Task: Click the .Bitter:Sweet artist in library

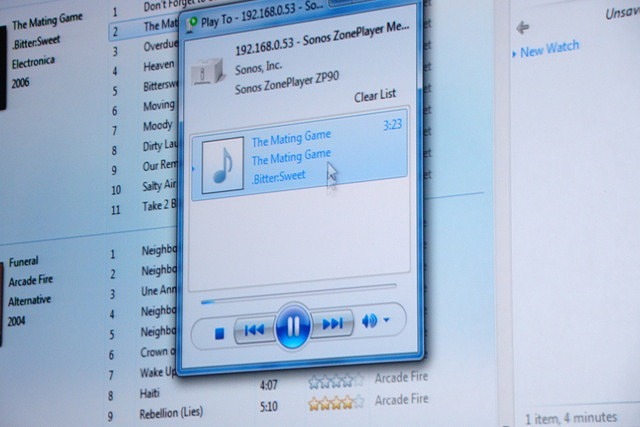Action: click(x=36, y=42)
